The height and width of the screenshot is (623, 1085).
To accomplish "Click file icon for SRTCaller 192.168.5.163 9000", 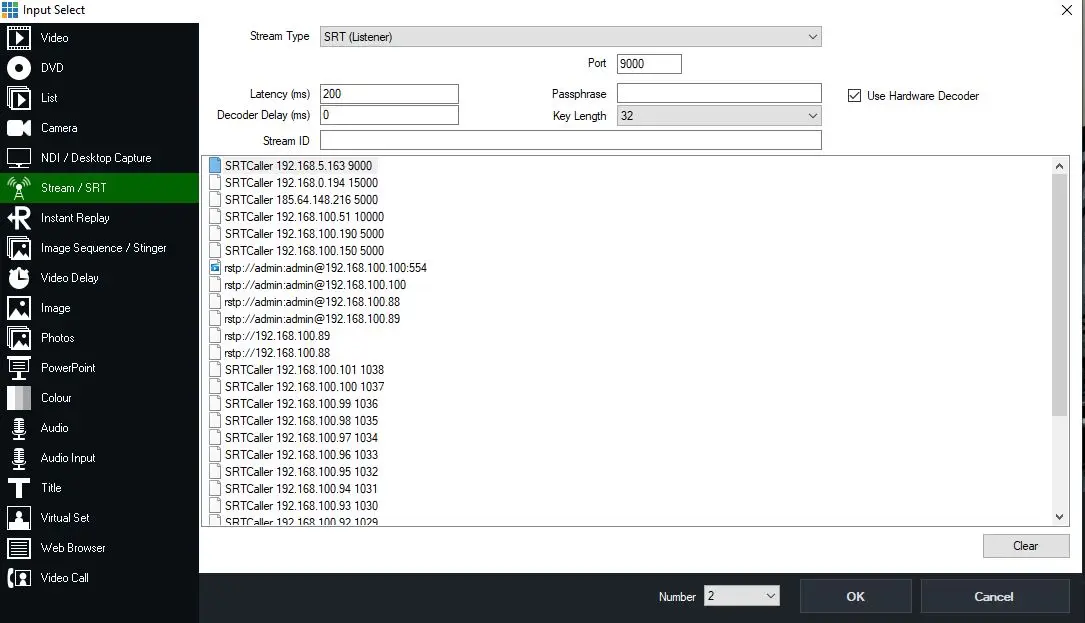I will [x=215, y=165].
